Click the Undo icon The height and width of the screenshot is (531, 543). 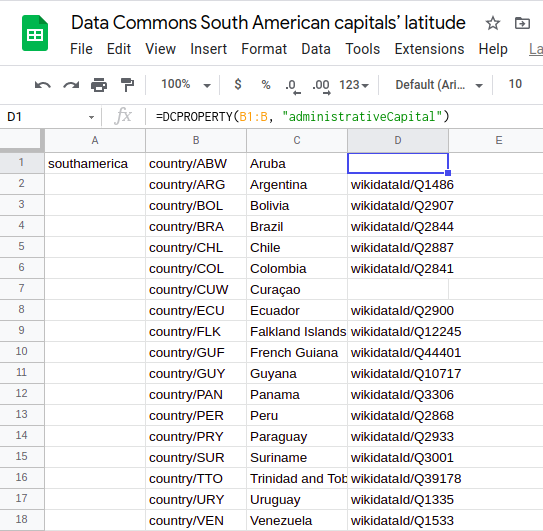click(x=43, y=85)
